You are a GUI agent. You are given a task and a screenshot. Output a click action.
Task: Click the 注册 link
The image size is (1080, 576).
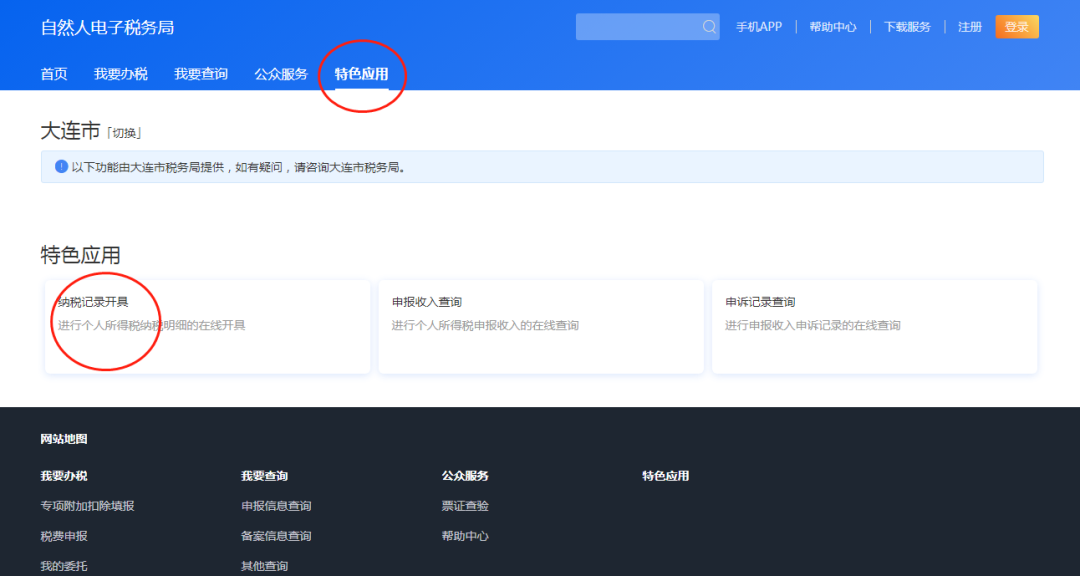[970, 27]
